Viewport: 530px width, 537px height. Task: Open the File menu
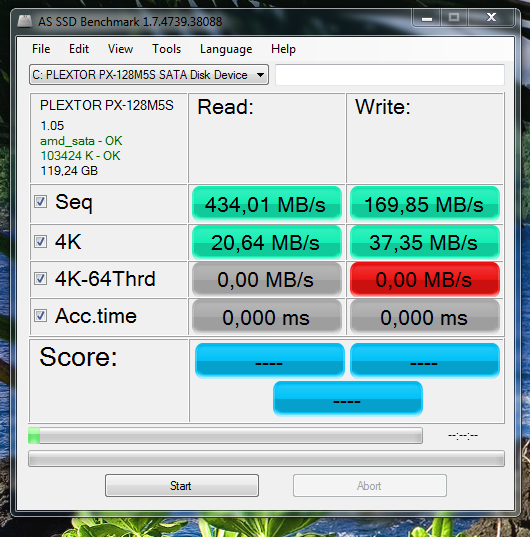[x=41, y=49]
